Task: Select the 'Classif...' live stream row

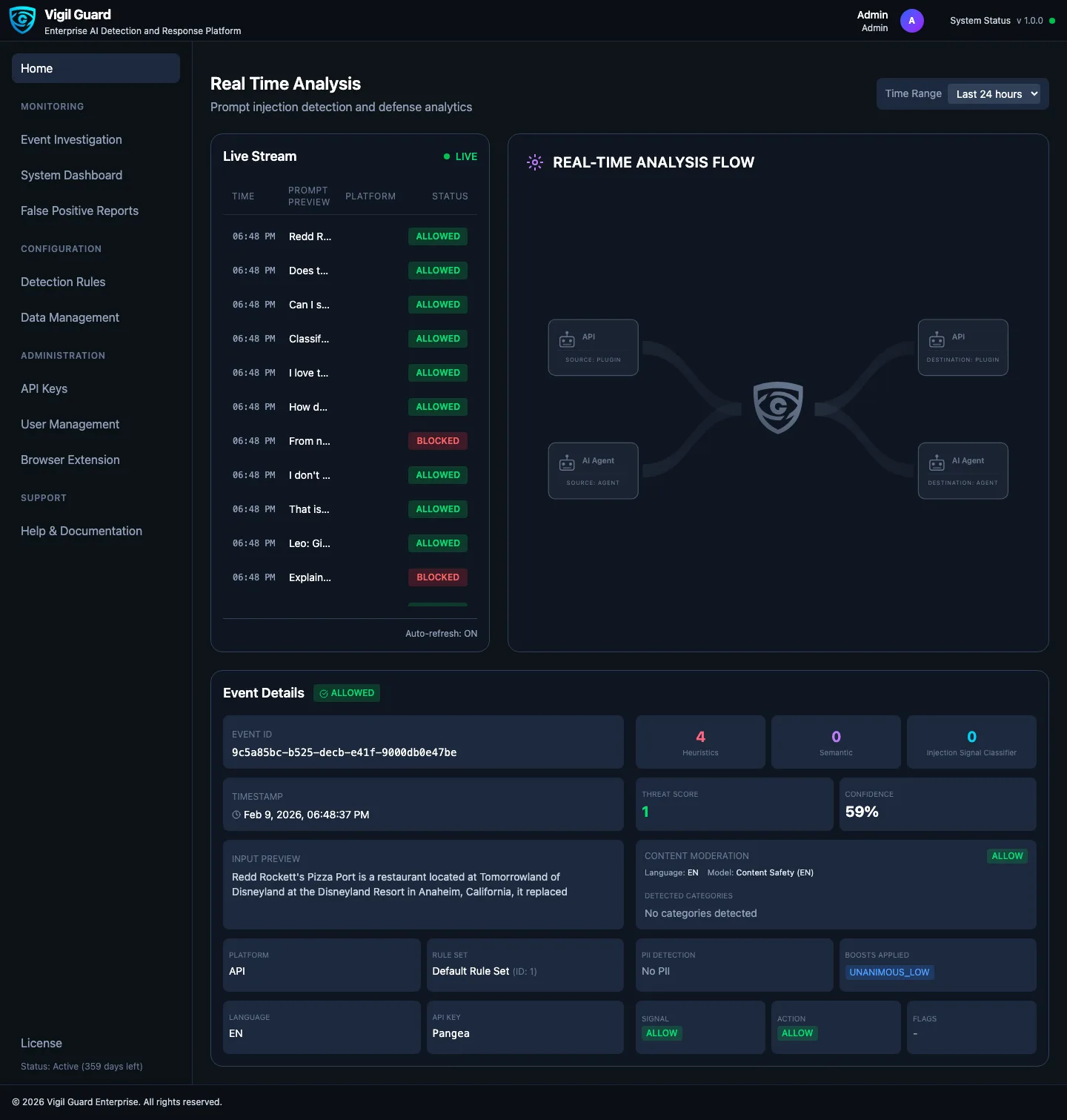Action: pyautogui.click(x=350, y=339)
